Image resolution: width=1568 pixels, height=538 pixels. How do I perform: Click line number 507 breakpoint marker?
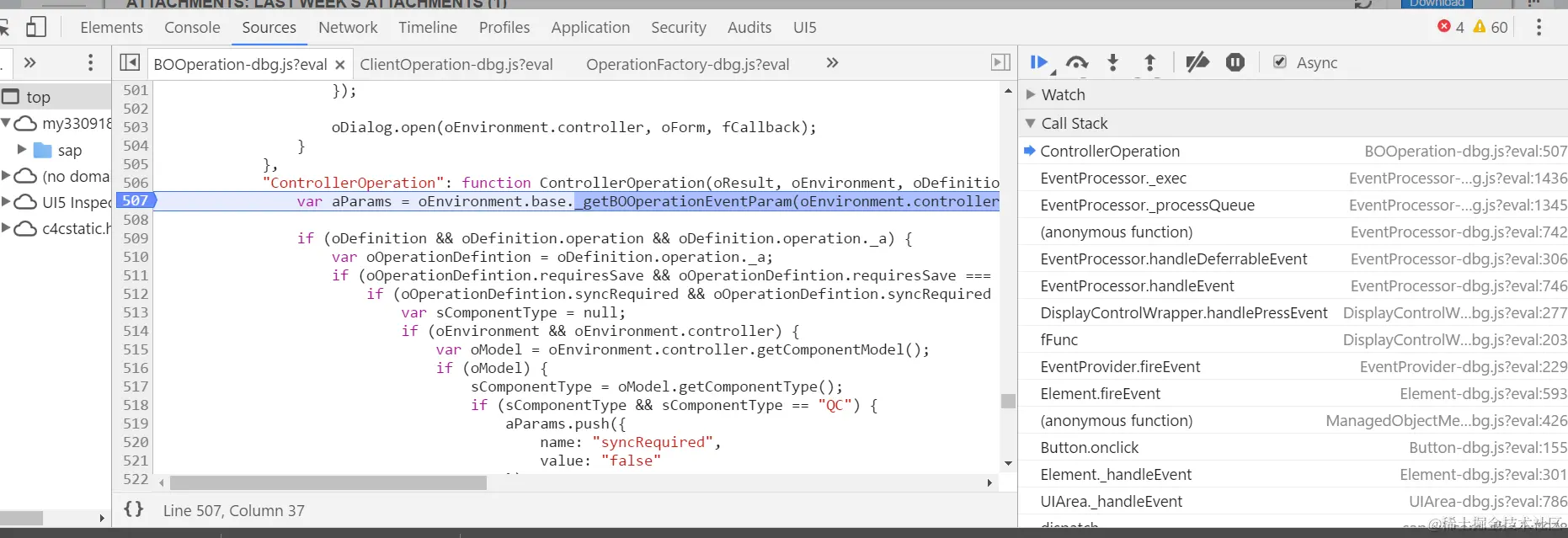tap(136, 200)
